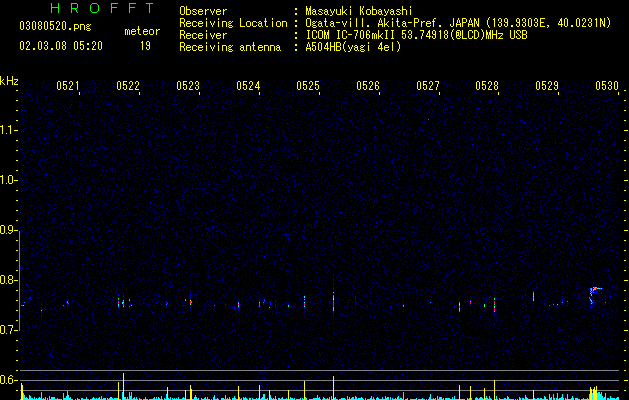Click the echo spike just before 0528
The height and width of the screenshot is (400, 629).
494,305
